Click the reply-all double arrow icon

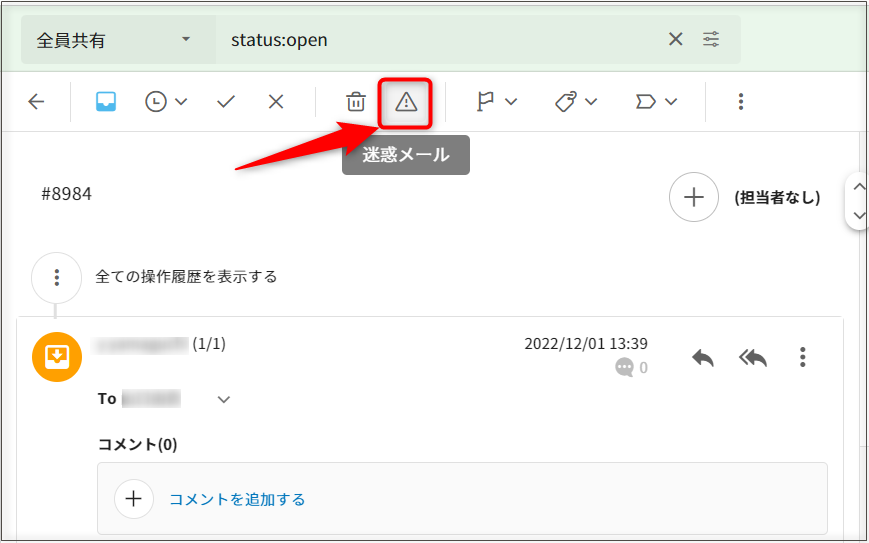[753, 357]
